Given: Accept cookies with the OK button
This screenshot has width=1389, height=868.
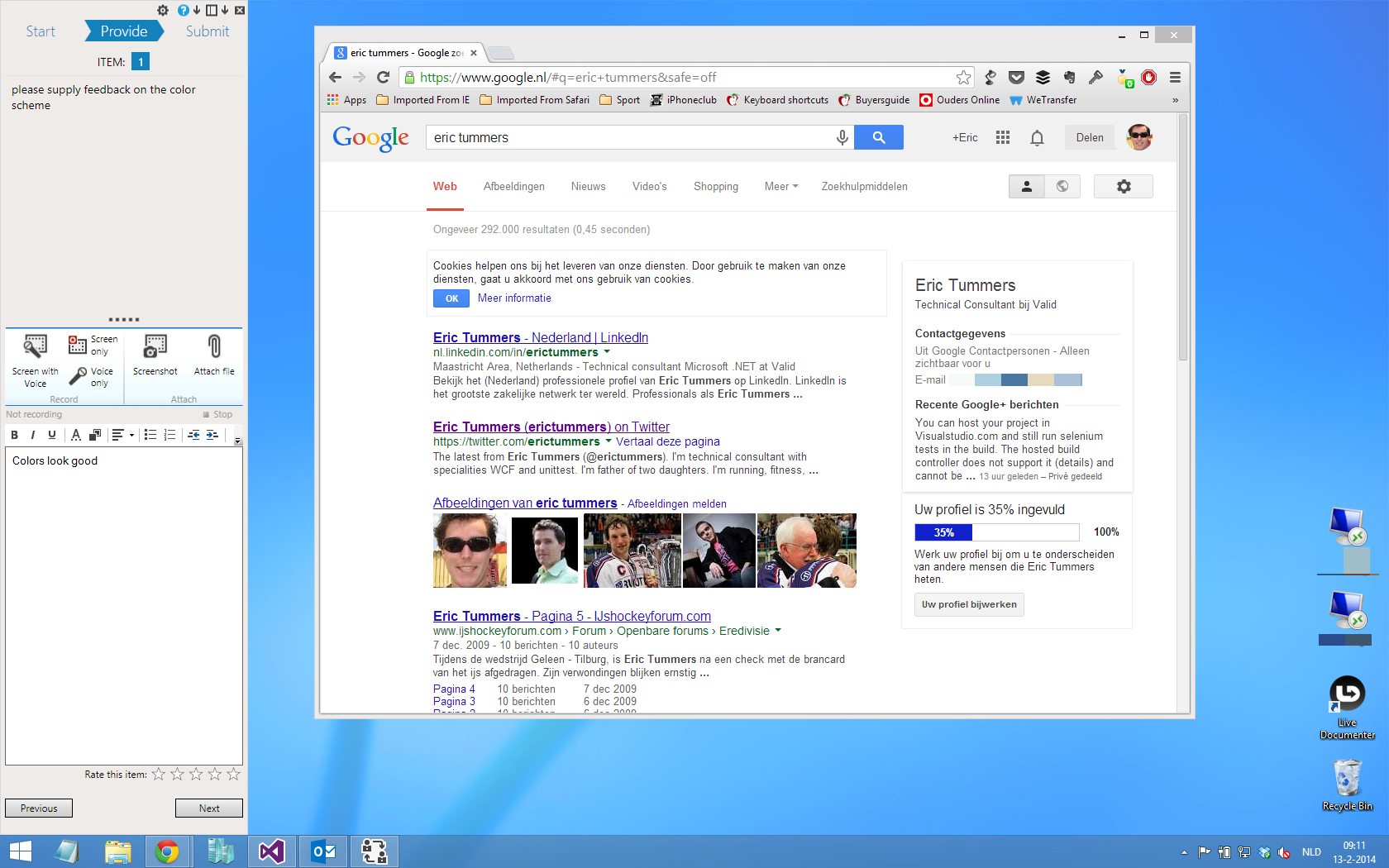Looking at the screenshot, I should (451, 298).
